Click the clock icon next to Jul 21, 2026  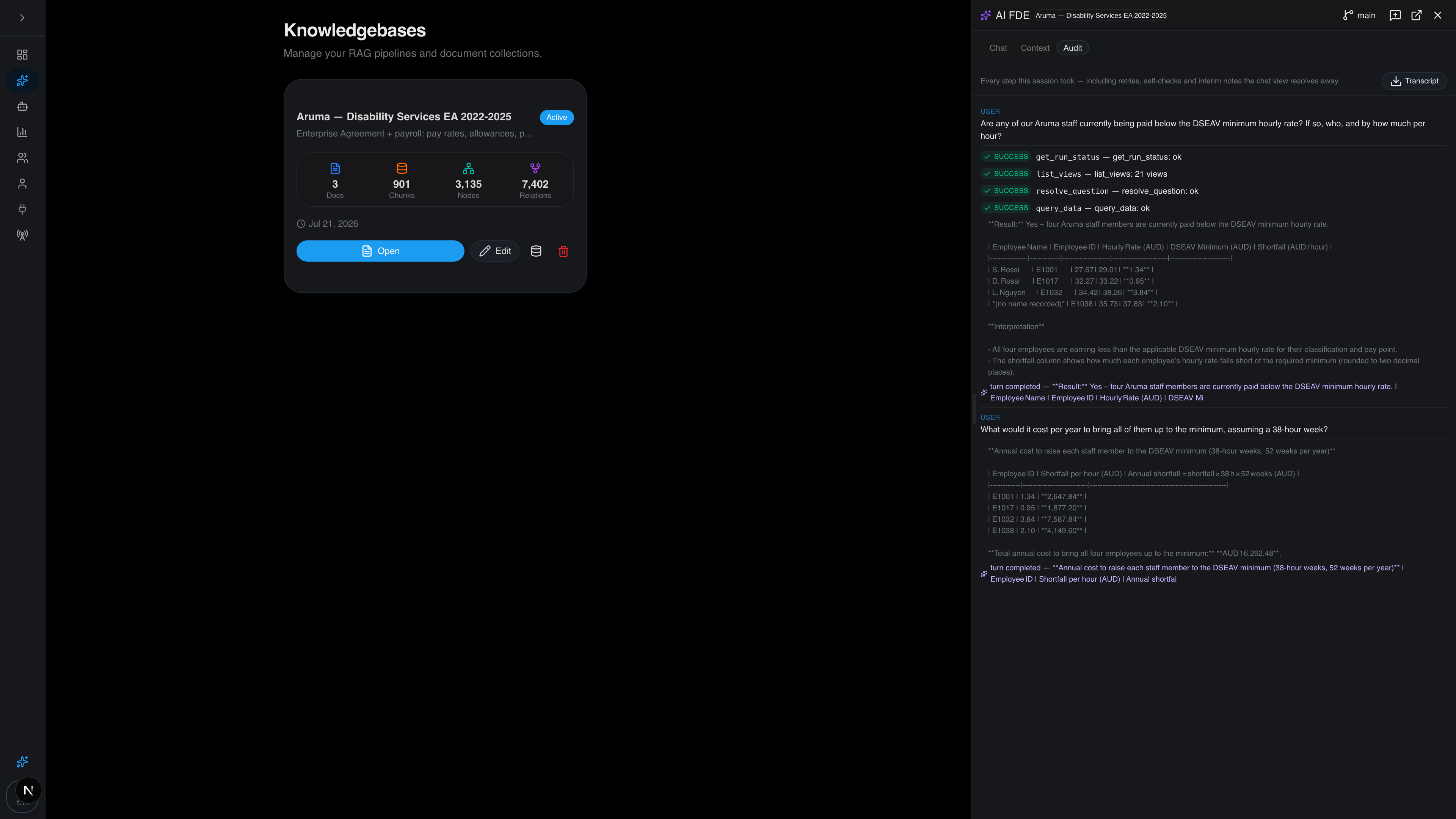[x=301, y=224]
